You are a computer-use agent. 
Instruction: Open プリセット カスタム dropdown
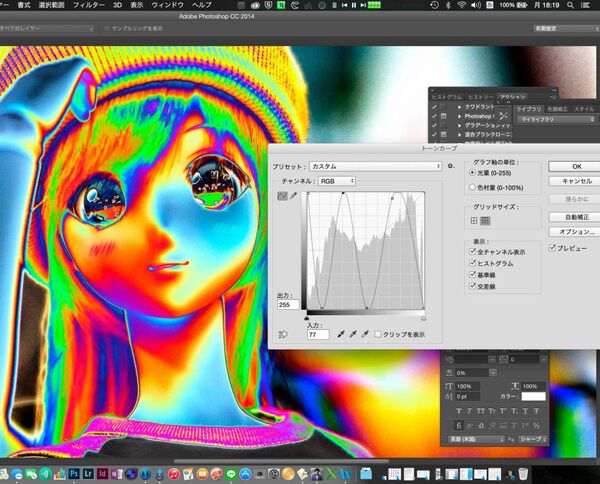click(x=375, y=166)
